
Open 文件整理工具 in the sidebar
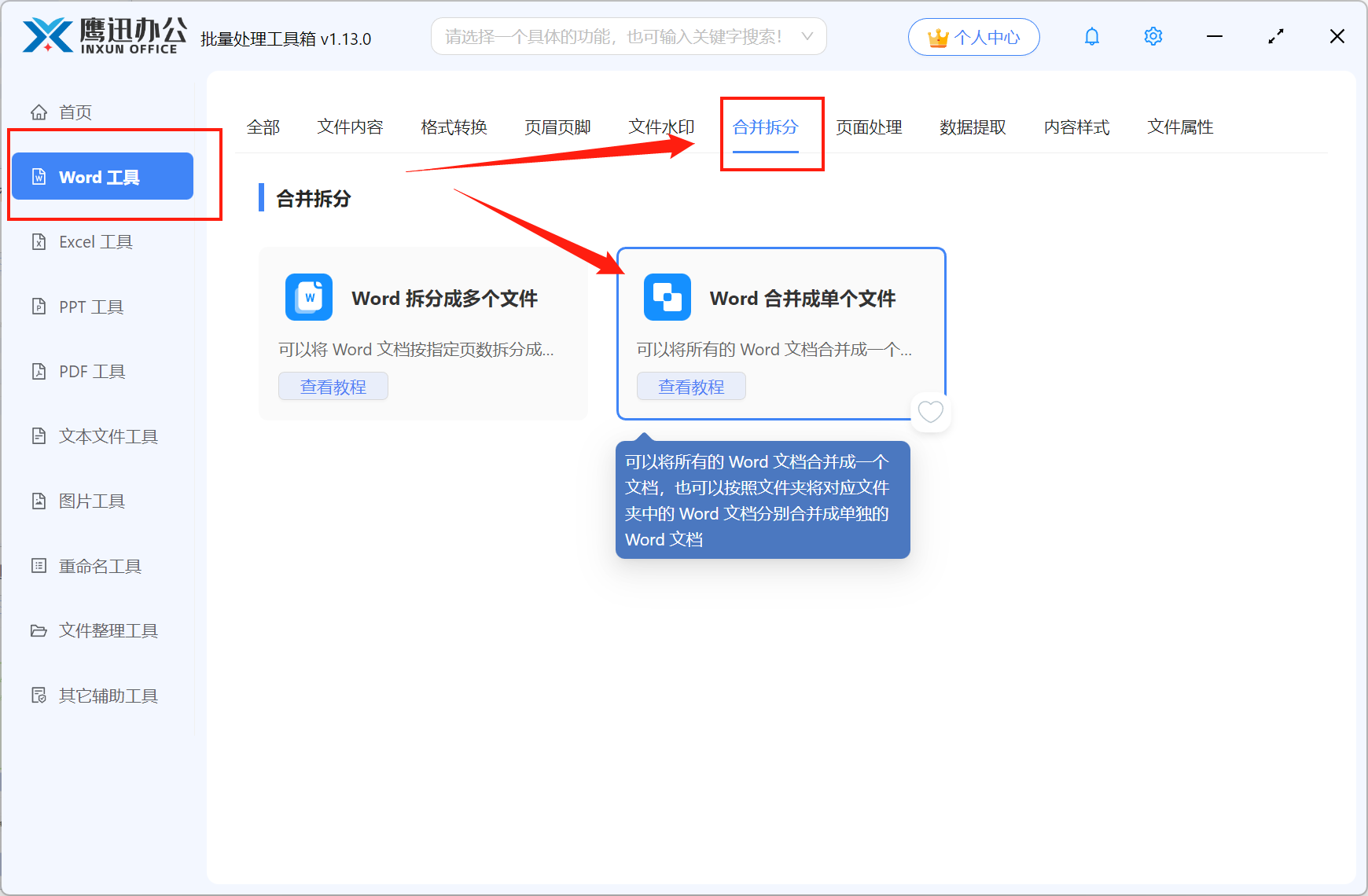tap(107, 630)
